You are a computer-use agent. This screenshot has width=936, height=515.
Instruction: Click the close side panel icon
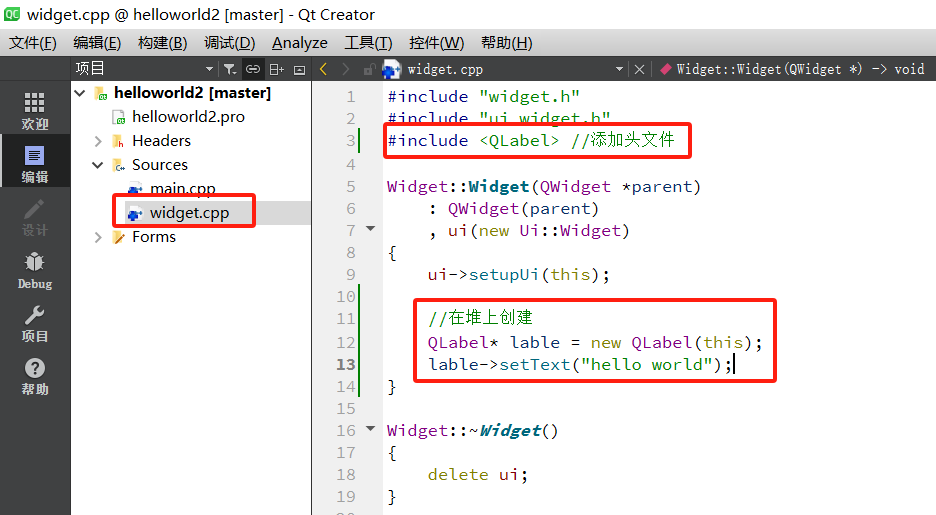(300, 70)
